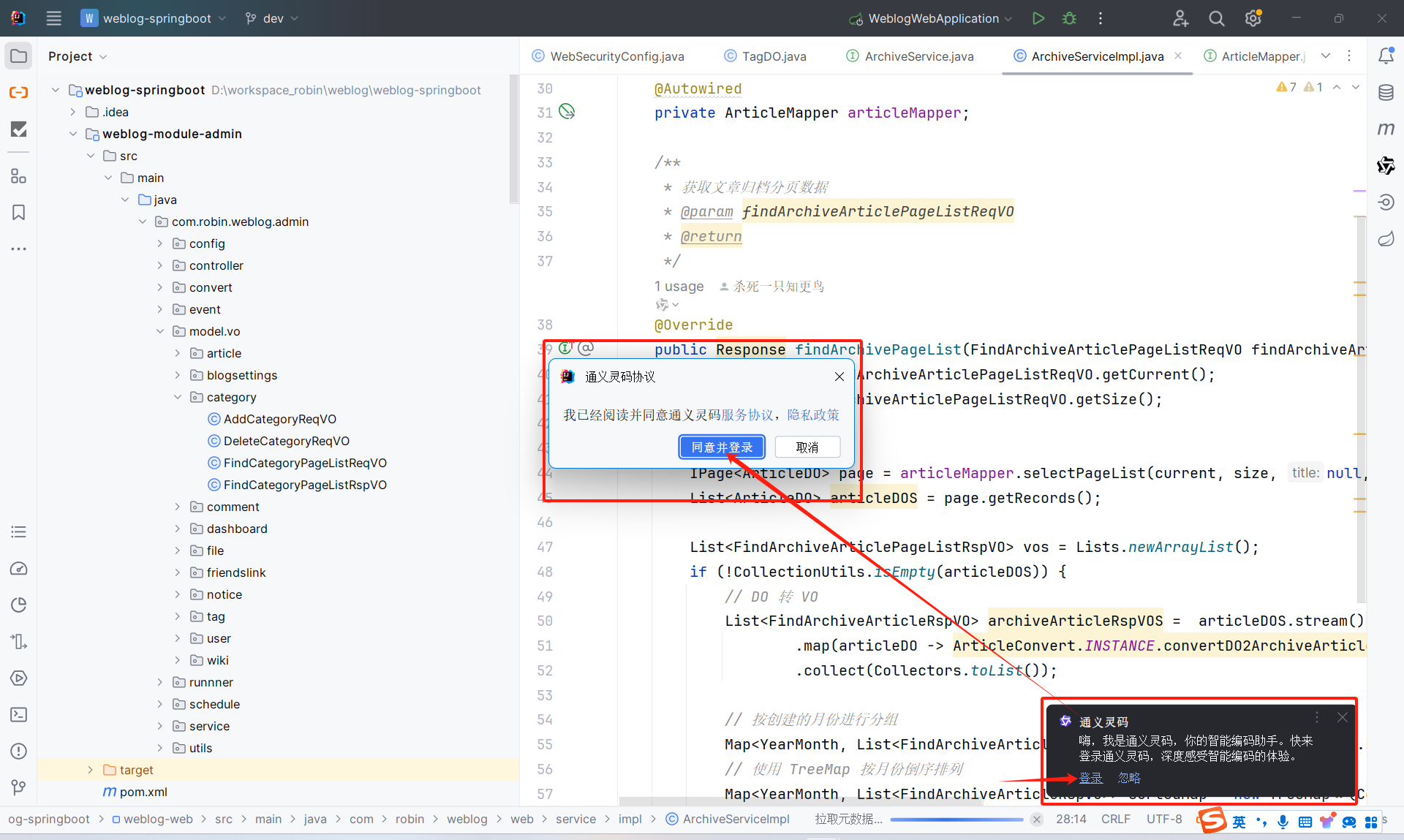The image size is (1404, 840).
Task: Click 同意并登录 button in agreement dialog
Action: point(722,447)
